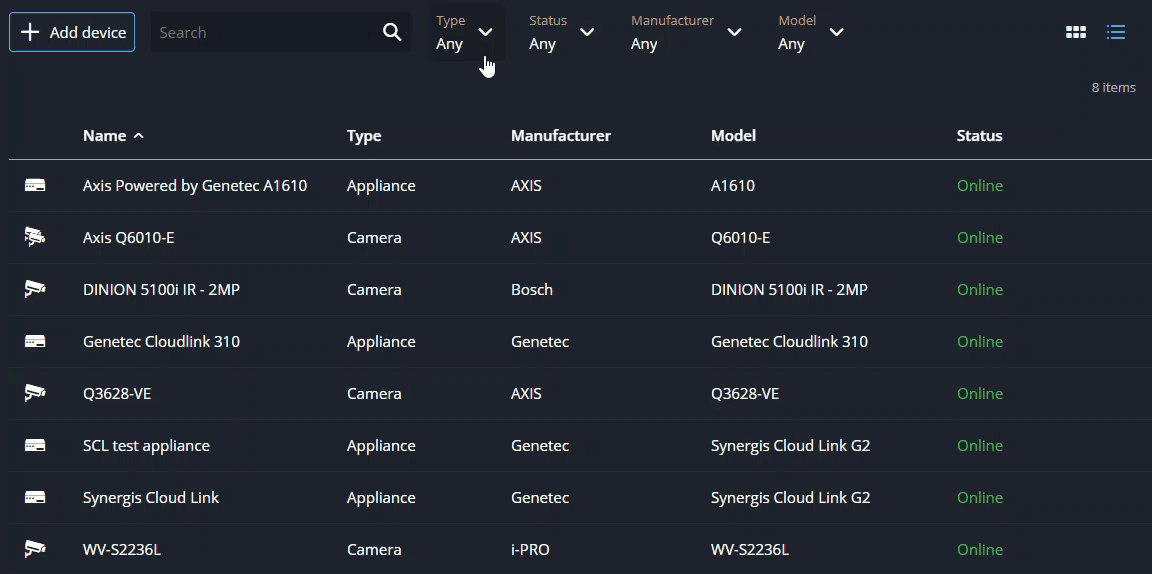Expand the Status filter dropdown
1152x574 pixels.
[561, 33]
